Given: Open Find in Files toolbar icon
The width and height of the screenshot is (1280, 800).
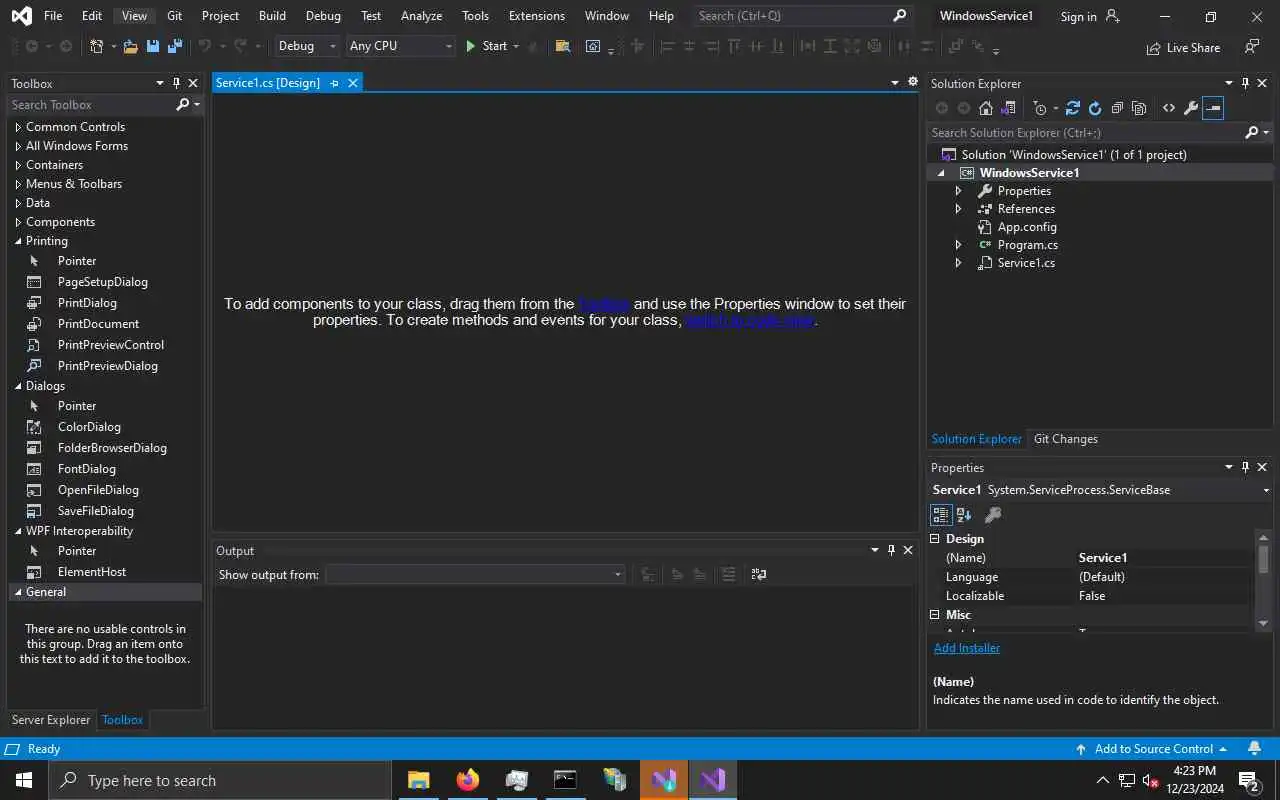Looking at the screenshot, I should (x=563, y=46).
